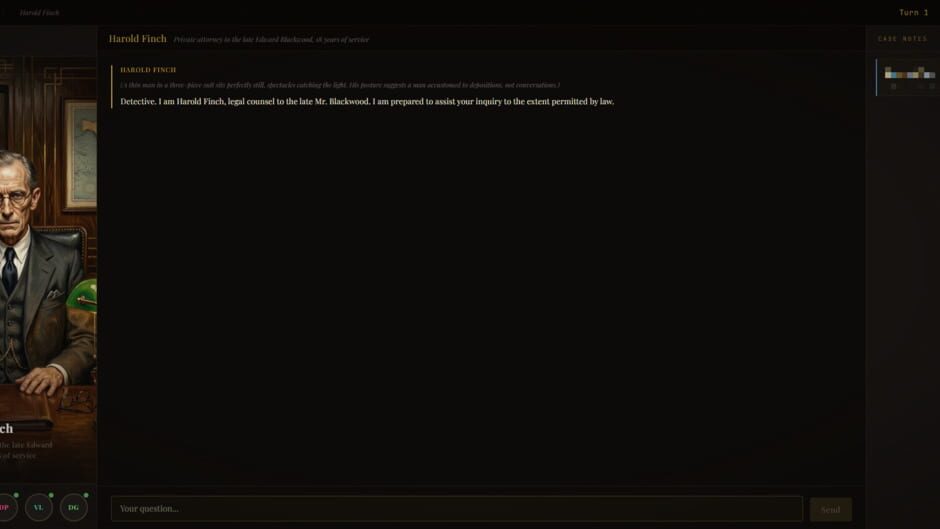Click the name caption under the portrait
This screenshot has width=940, height=529.
pyautogui.click(x=7, y=429)
